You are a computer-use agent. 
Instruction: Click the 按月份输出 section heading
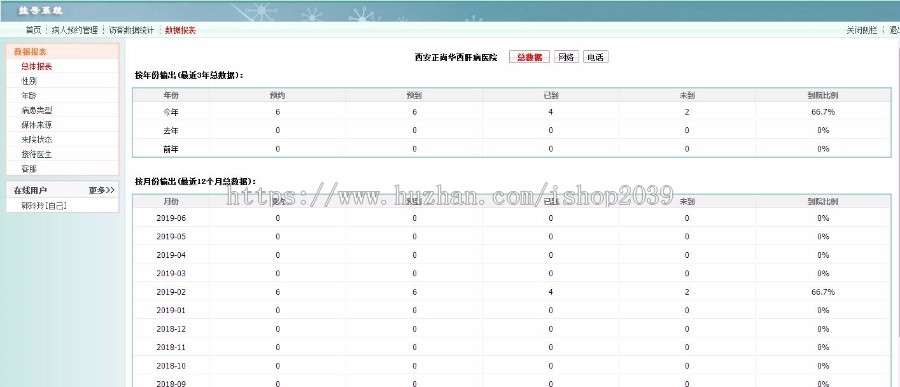tap(196, 181)
